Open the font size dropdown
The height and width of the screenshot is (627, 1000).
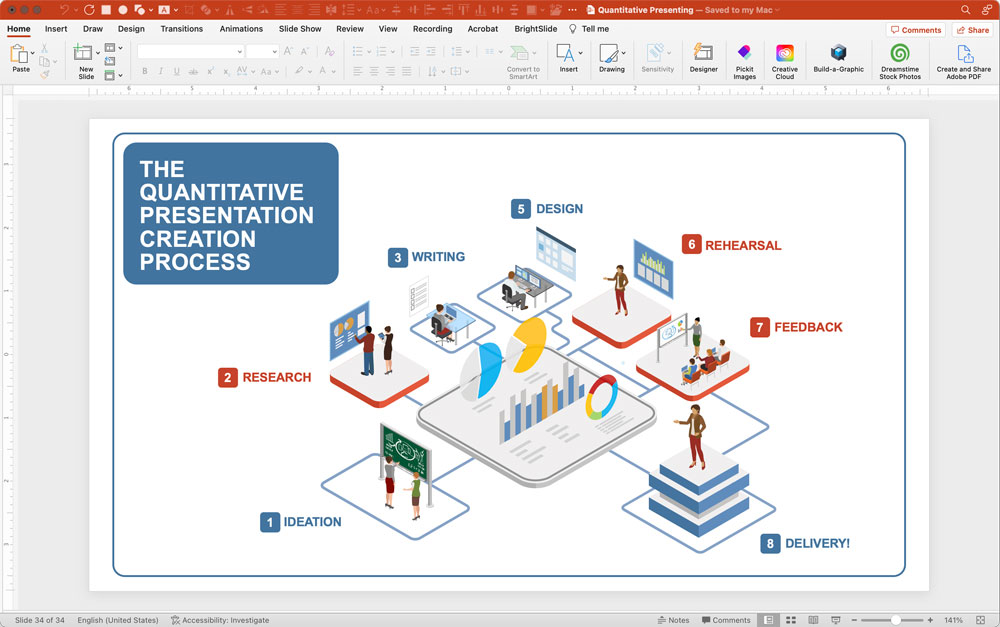click(275, 52)
